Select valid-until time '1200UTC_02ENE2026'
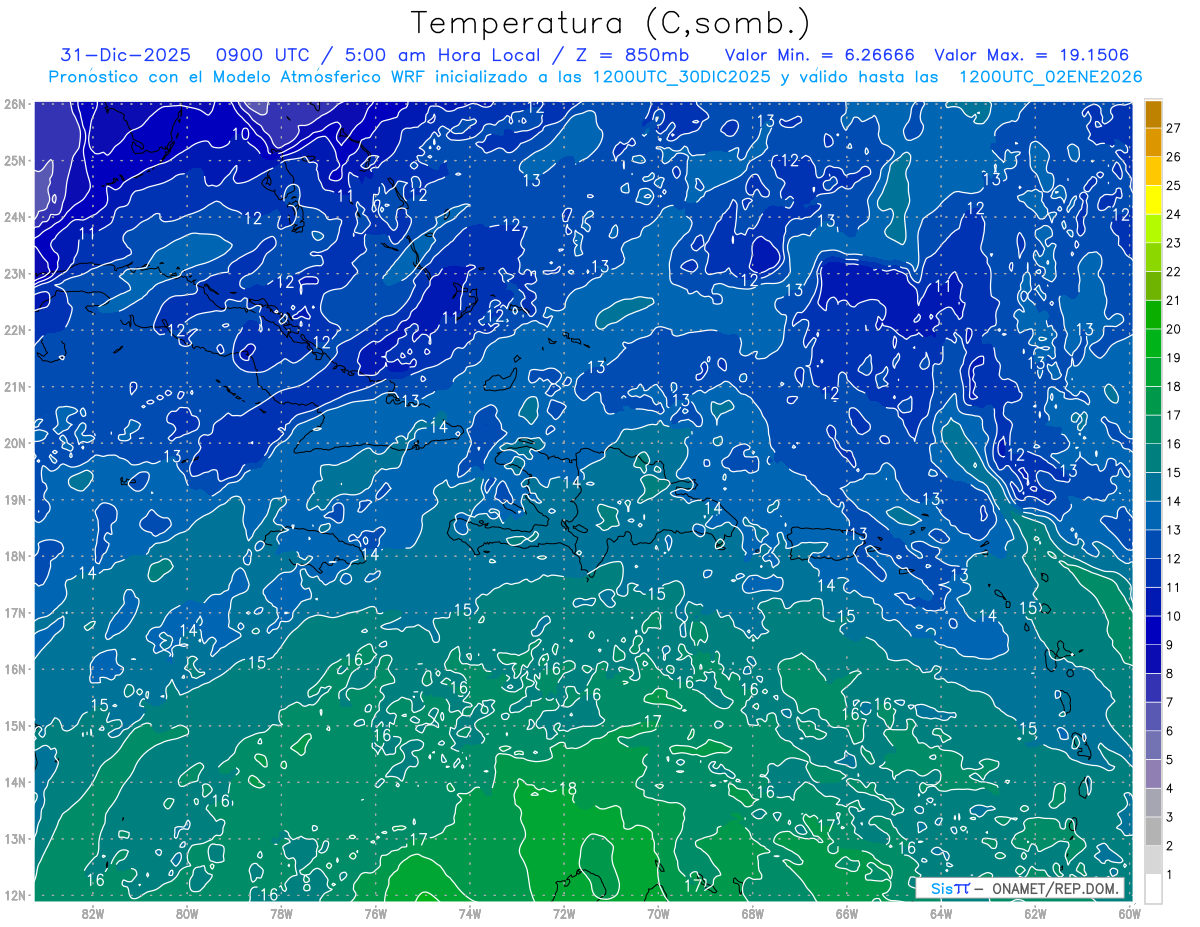 pos(1050,77)
